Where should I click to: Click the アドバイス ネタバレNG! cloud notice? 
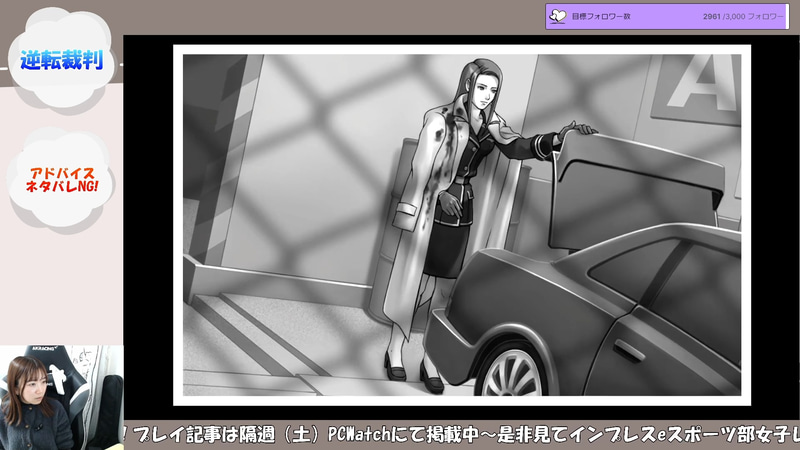[62, 180]
